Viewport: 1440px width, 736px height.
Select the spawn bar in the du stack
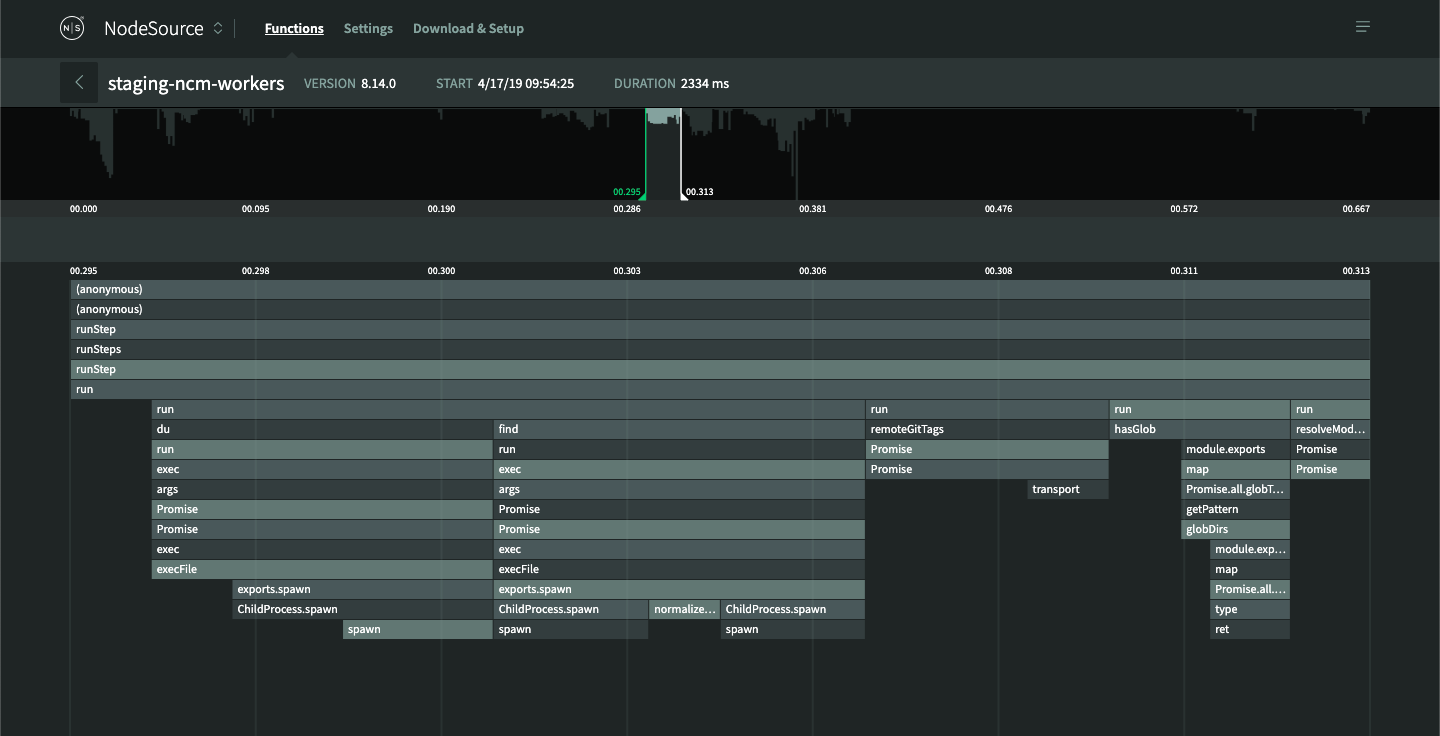[418, 630]
